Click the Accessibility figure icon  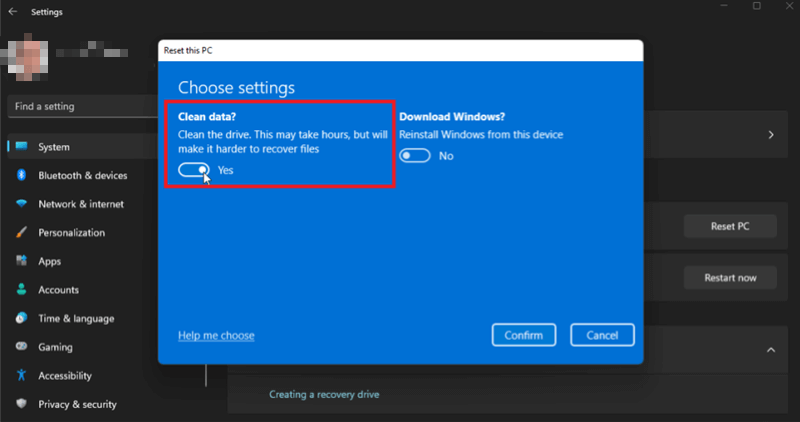click(x=21, y=376)
